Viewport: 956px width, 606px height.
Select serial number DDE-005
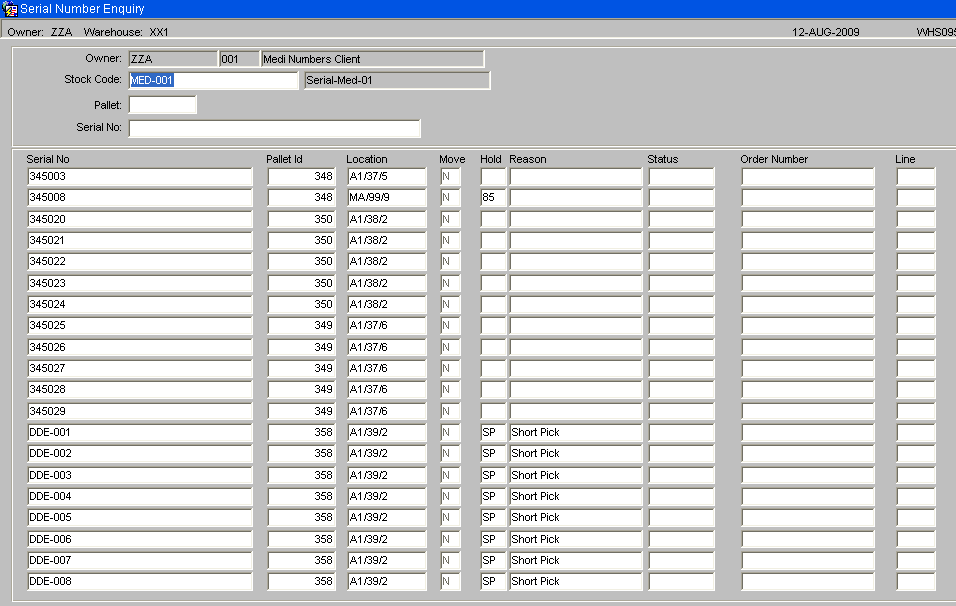[140, 518]
